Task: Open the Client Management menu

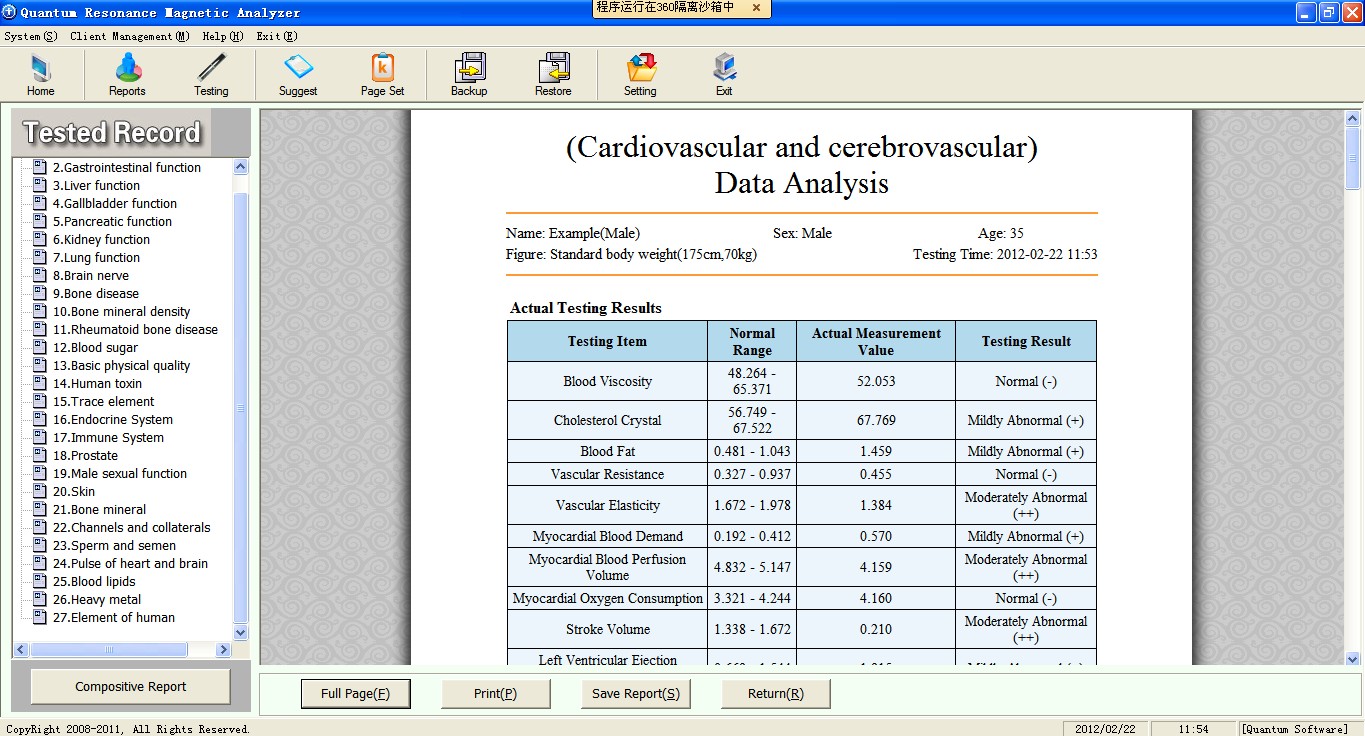Action: [129, 36]
